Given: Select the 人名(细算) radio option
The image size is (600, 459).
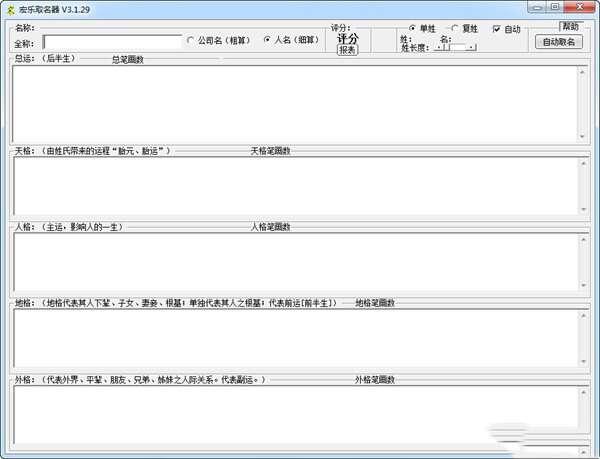Looking at the screenshot, I should coord(267,41).
